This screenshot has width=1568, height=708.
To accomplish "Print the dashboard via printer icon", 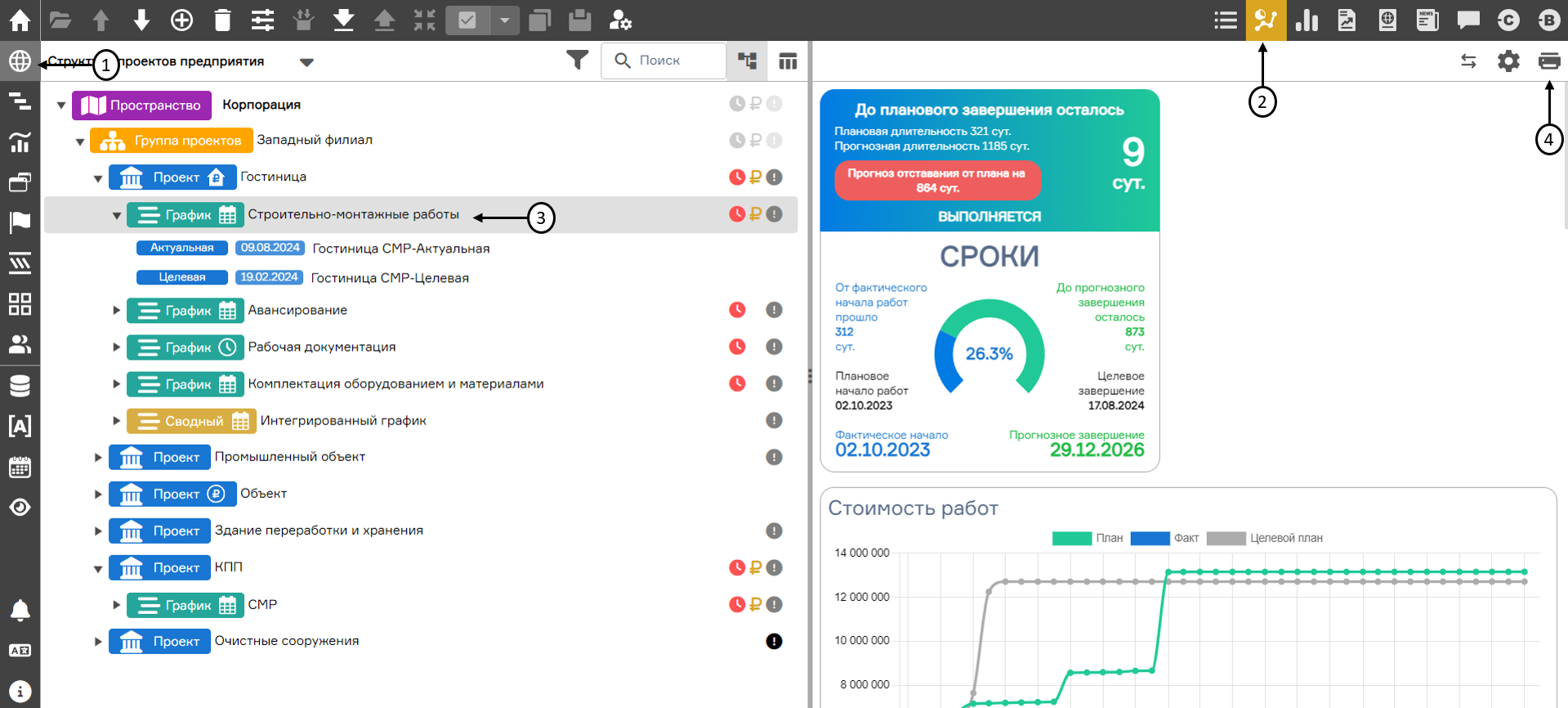I will (1549, 60).
